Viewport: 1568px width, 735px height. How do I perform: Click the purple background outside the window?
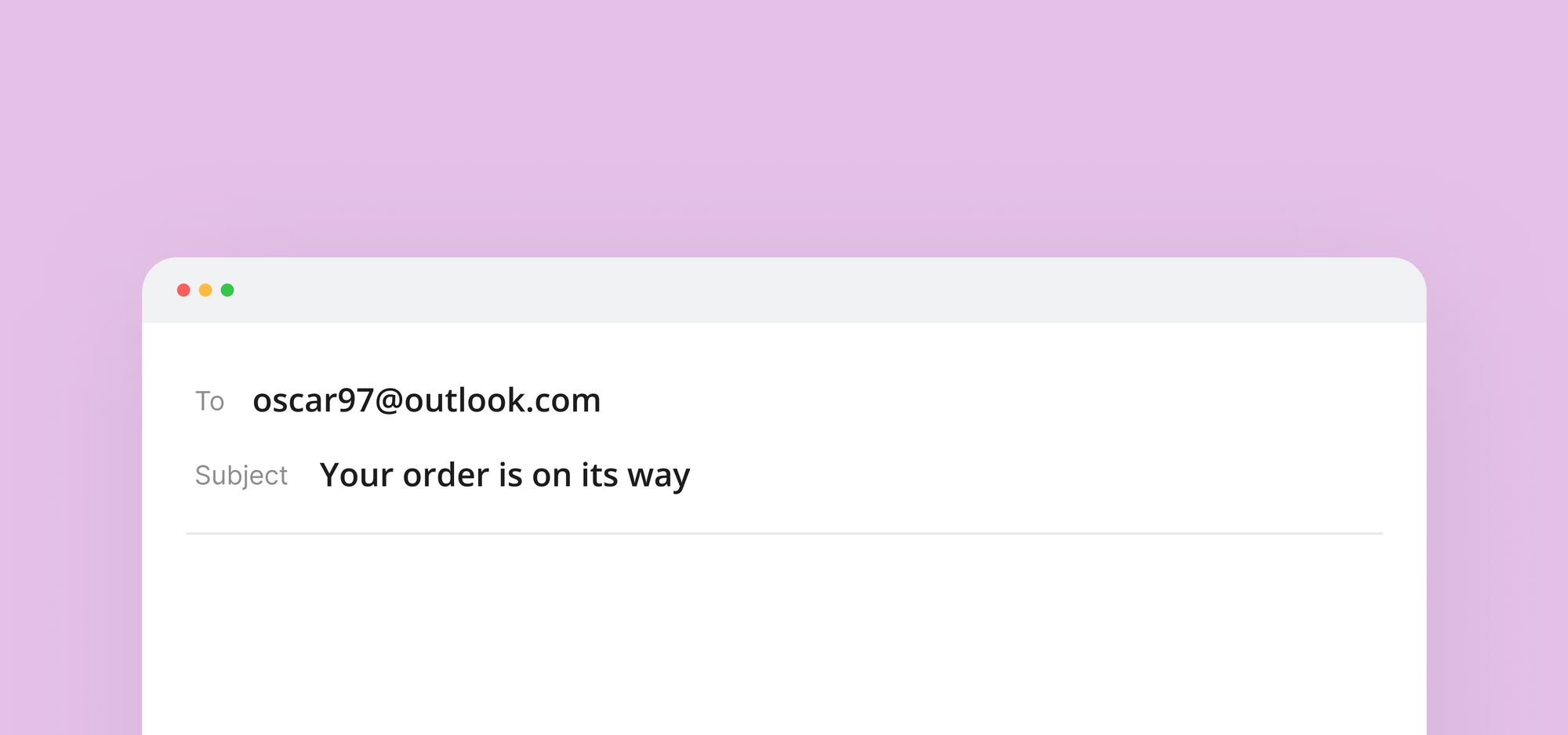(x=784, y=125)
